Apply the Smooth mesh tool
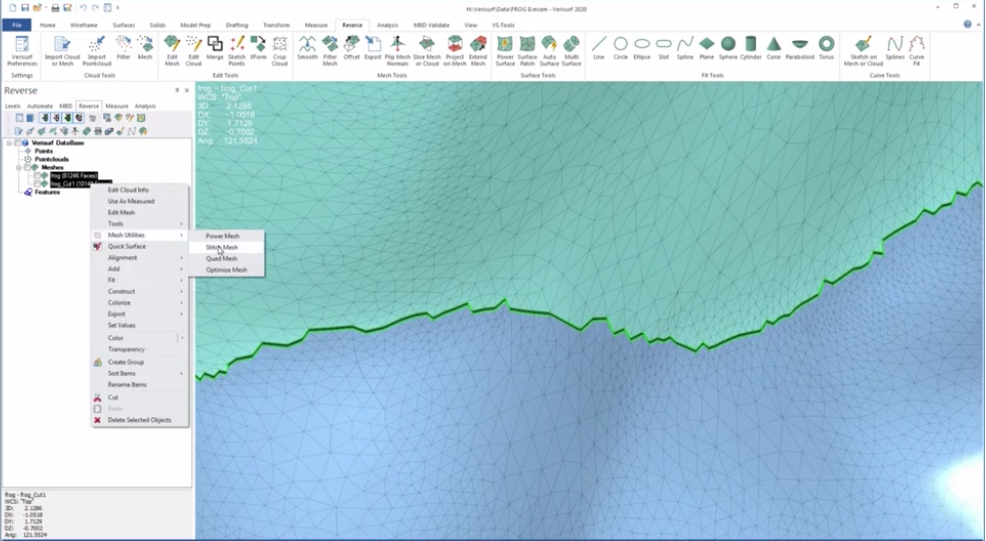 pos(307,48)
